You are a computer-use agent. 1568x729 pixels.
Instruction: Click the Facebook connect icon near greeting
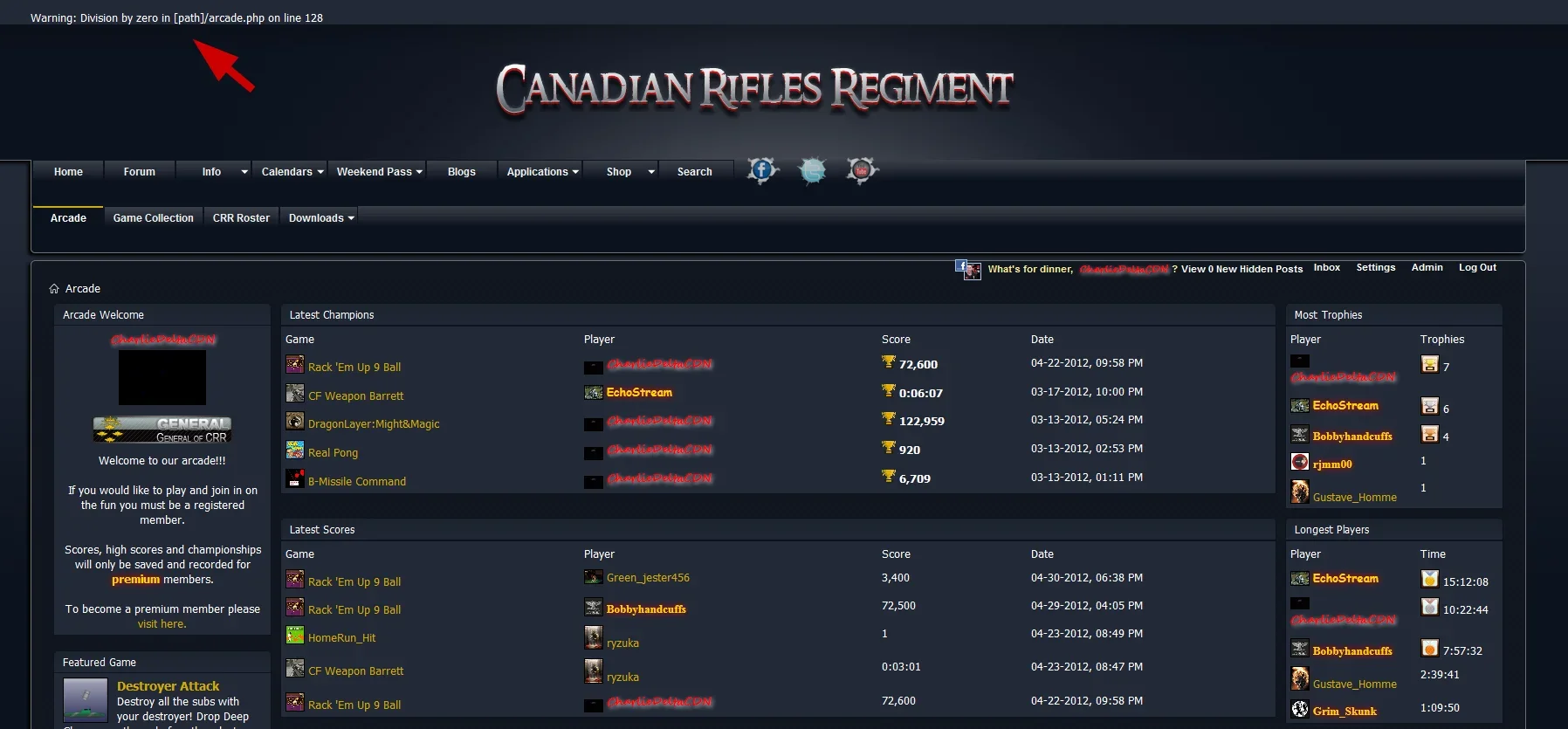point(966,270)
